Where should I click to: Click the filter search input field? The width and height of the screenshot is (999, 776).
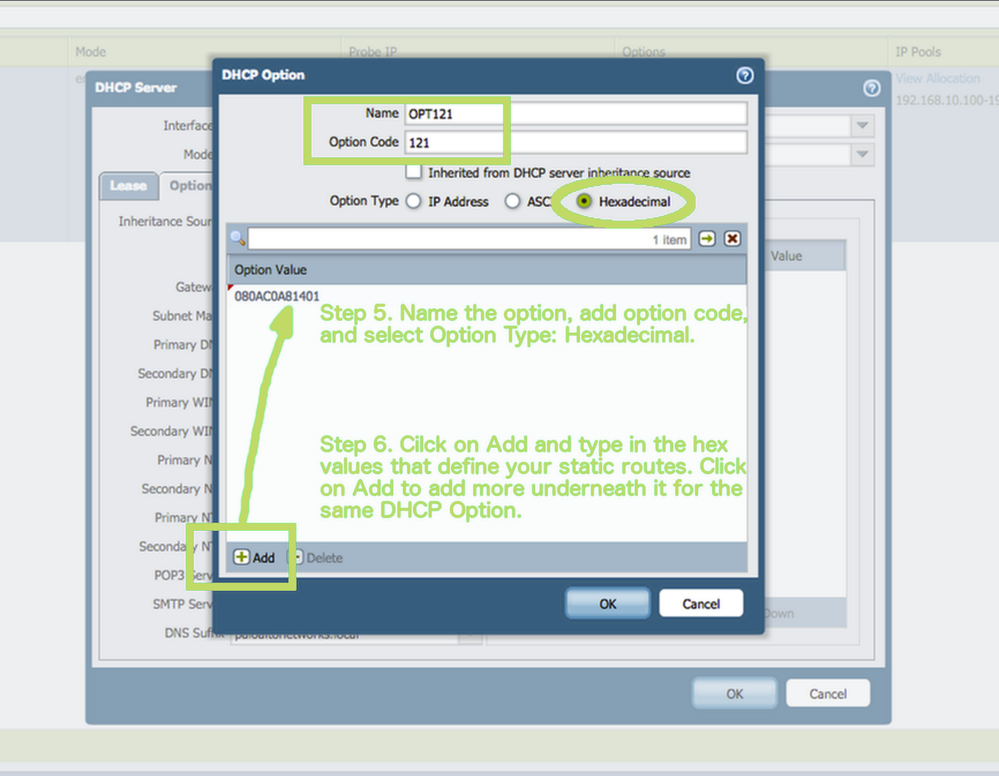[x=470, y=239]
